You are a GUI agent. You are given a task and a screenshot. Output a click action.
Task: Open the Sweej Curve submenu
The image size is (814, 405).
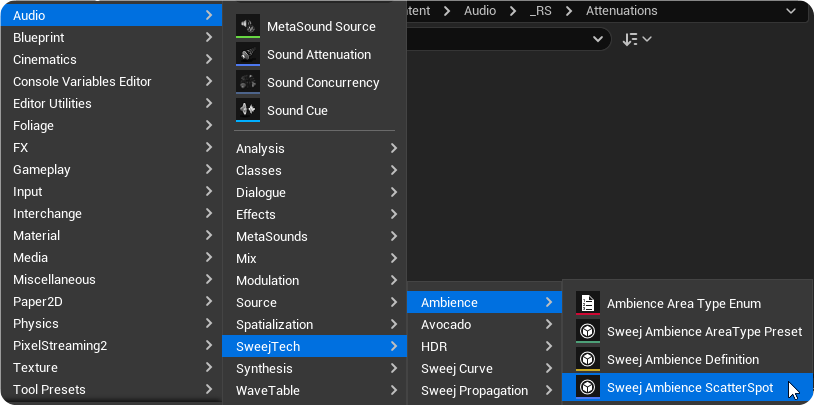tap(484, 369)
